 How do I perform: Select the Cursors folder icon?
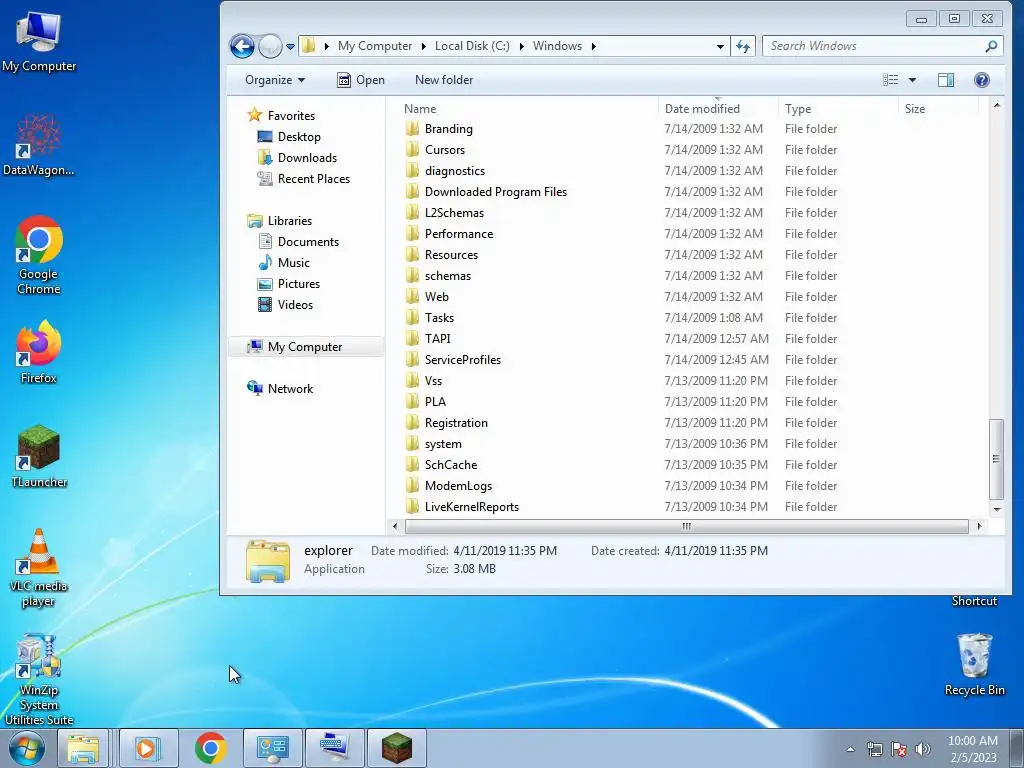click(412, 150)
